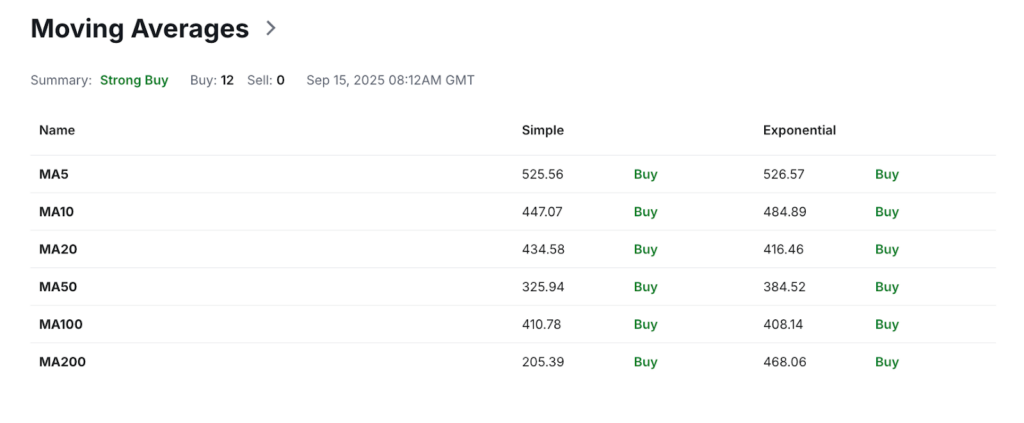Click the Sep 15, 2025 timestamp
This screenshot has width=1024, height=423.
coord(390,80)
